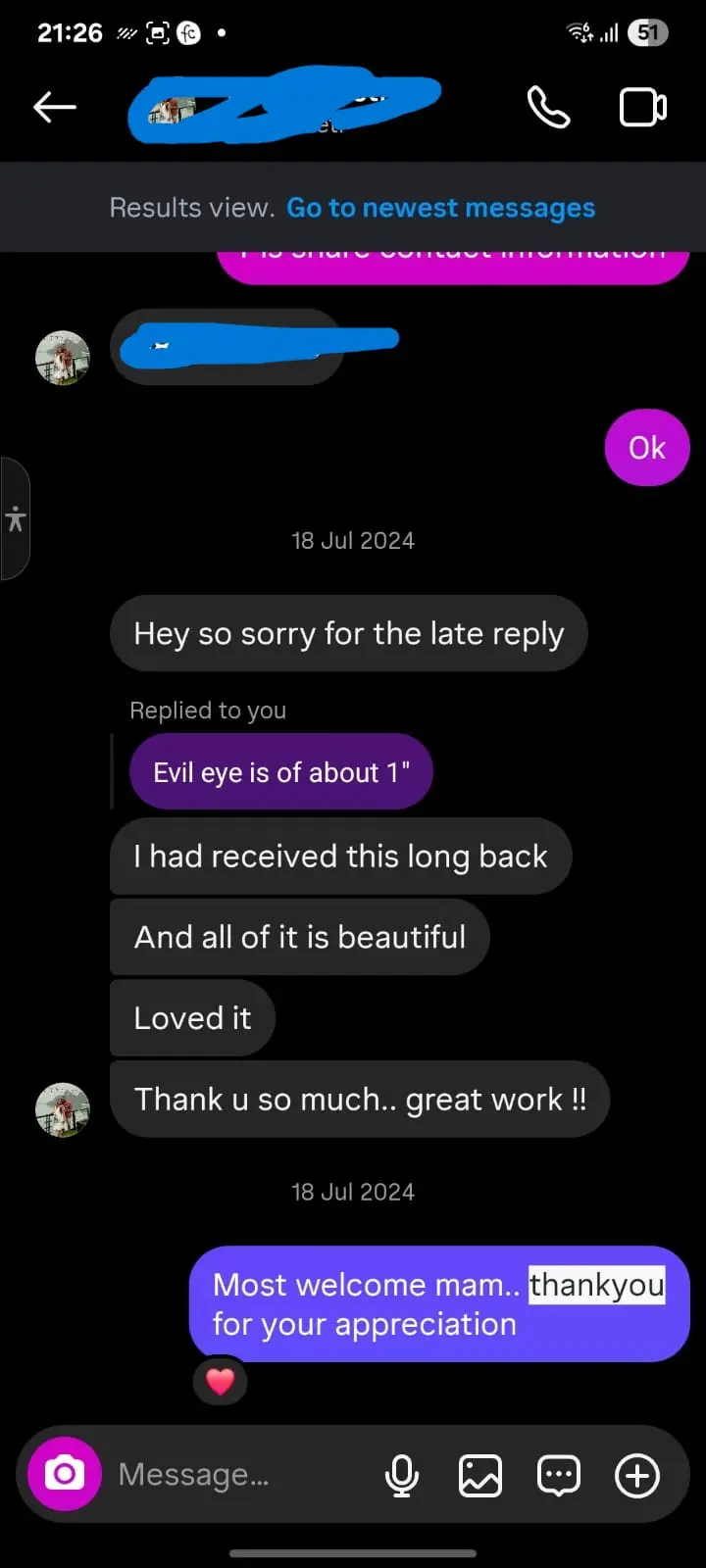Select 'Most welcome mam' purple message bubble
This screenshot has width=706, height=1568.
tap(439, 1303)
